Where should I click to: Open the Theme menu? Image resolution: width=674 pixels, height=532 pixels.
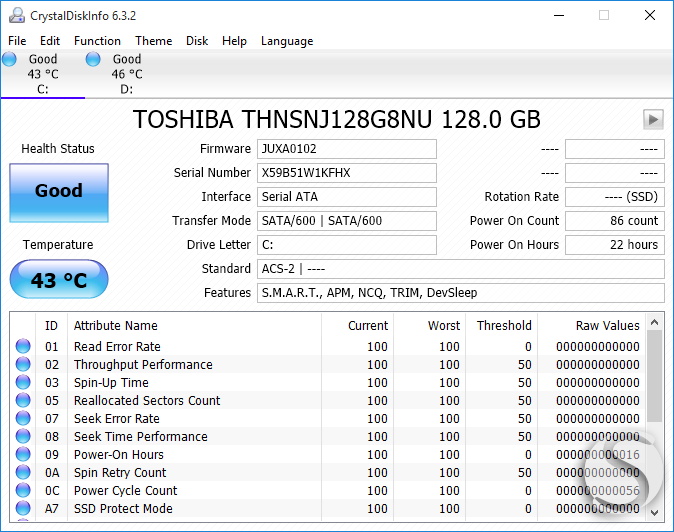click(153, 41)
